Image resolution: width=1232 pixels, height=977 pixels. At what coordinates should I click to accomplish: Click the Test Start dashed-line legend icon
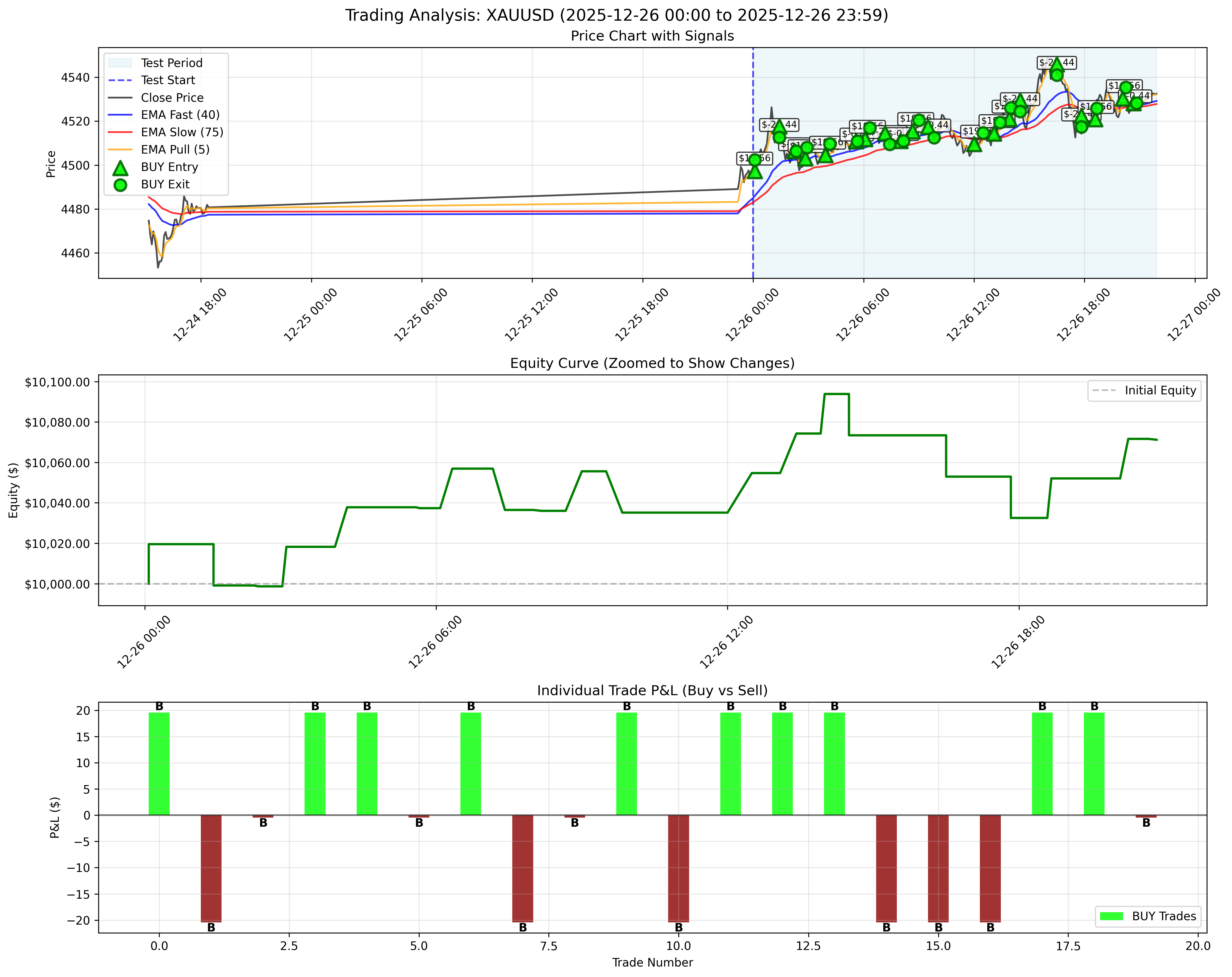(120, 80)
